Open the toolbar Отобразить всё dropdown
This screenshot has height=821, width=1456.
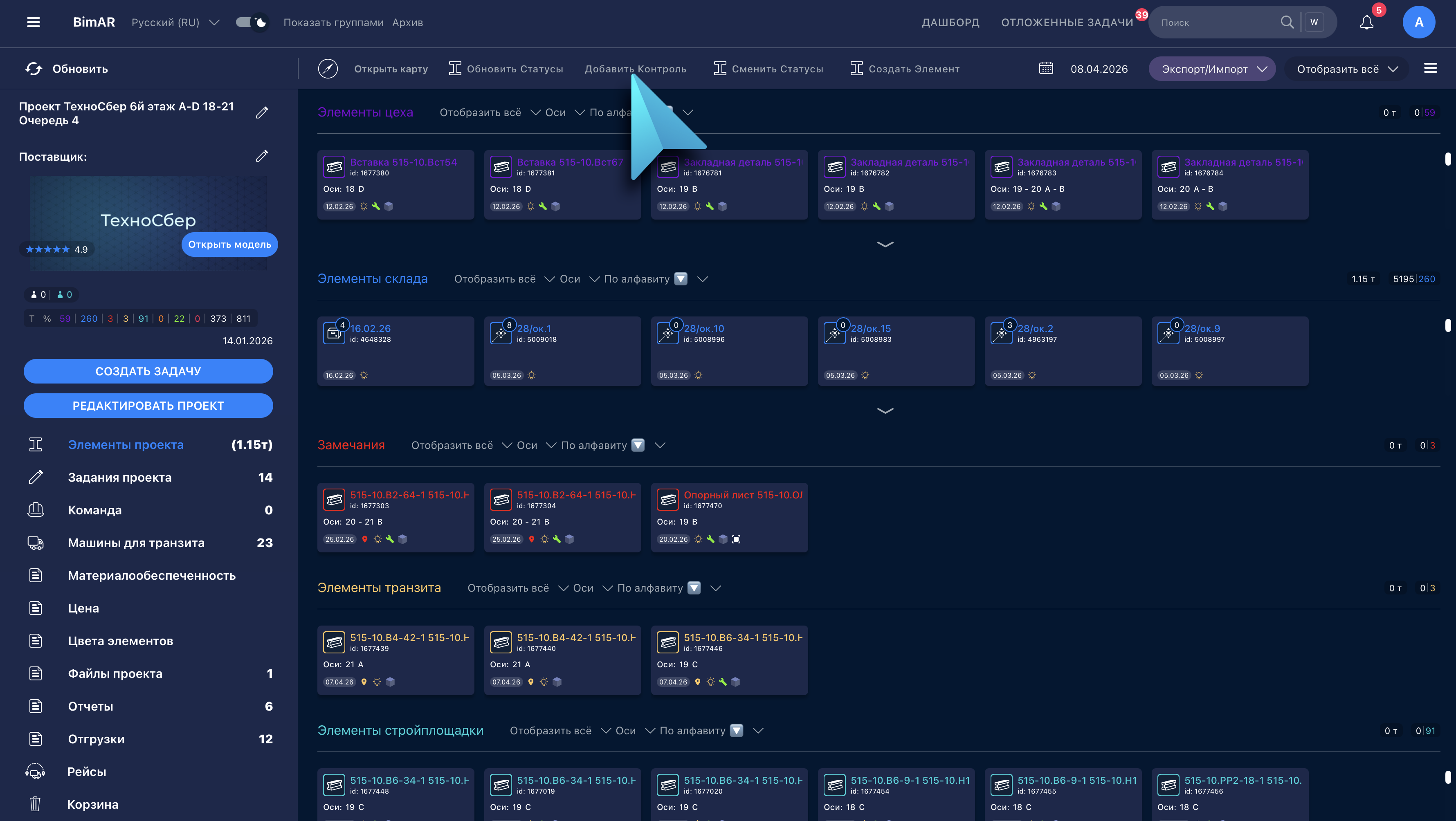pos(1348,68)
